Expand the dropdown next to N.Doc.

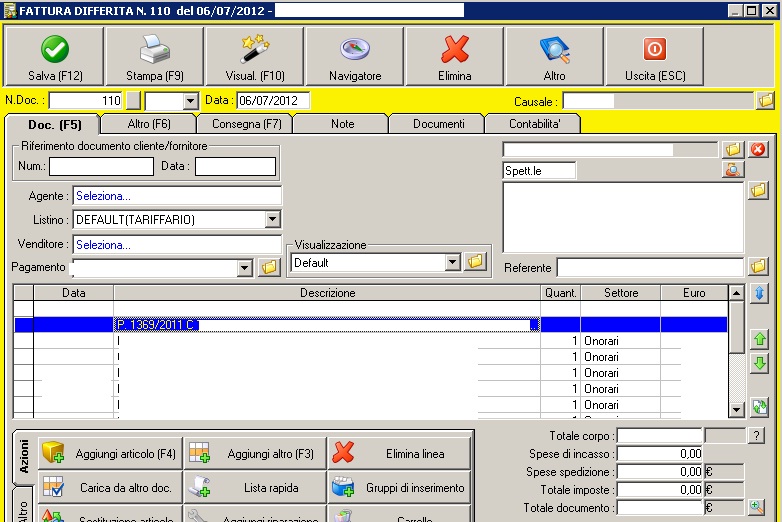(190, 101)
